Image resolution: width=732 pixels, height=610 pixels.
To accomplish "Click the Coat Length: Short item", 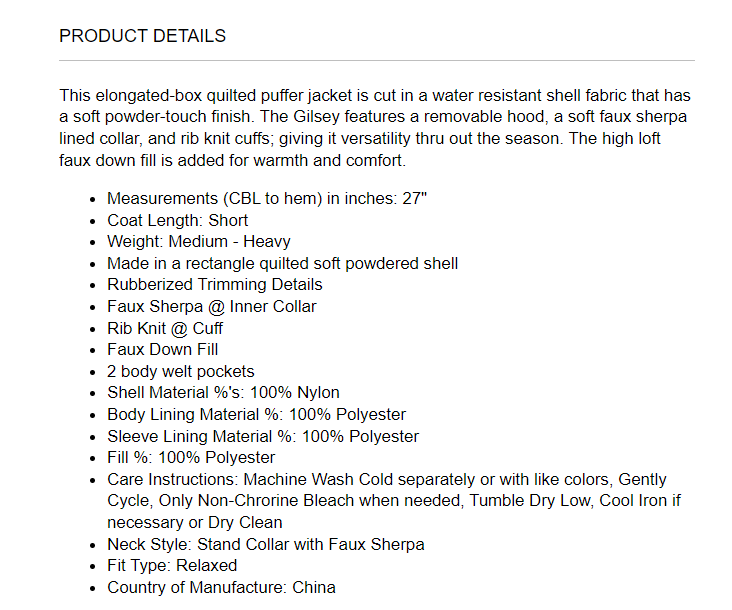I will (178, 220).
